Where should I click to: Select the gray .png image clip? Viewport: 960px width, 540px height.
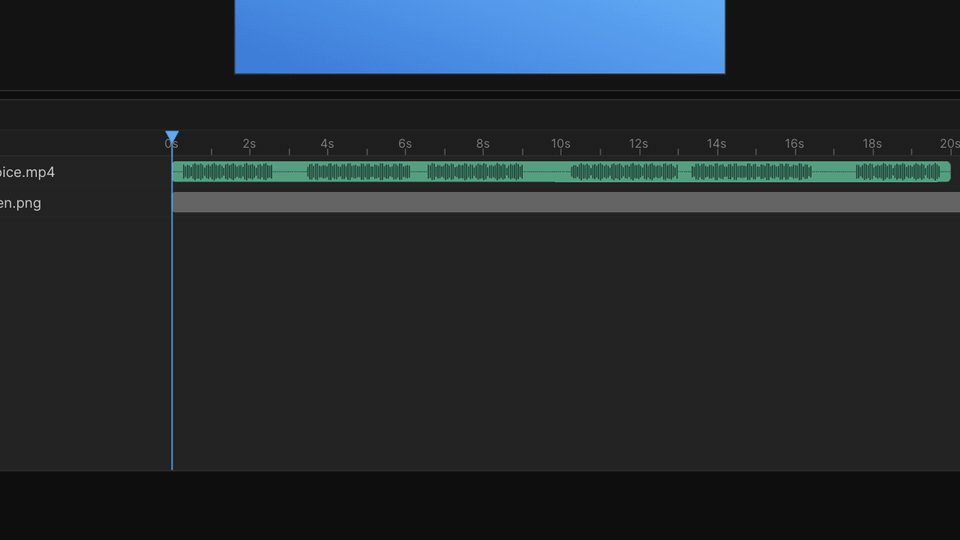[x=566, y=203]
